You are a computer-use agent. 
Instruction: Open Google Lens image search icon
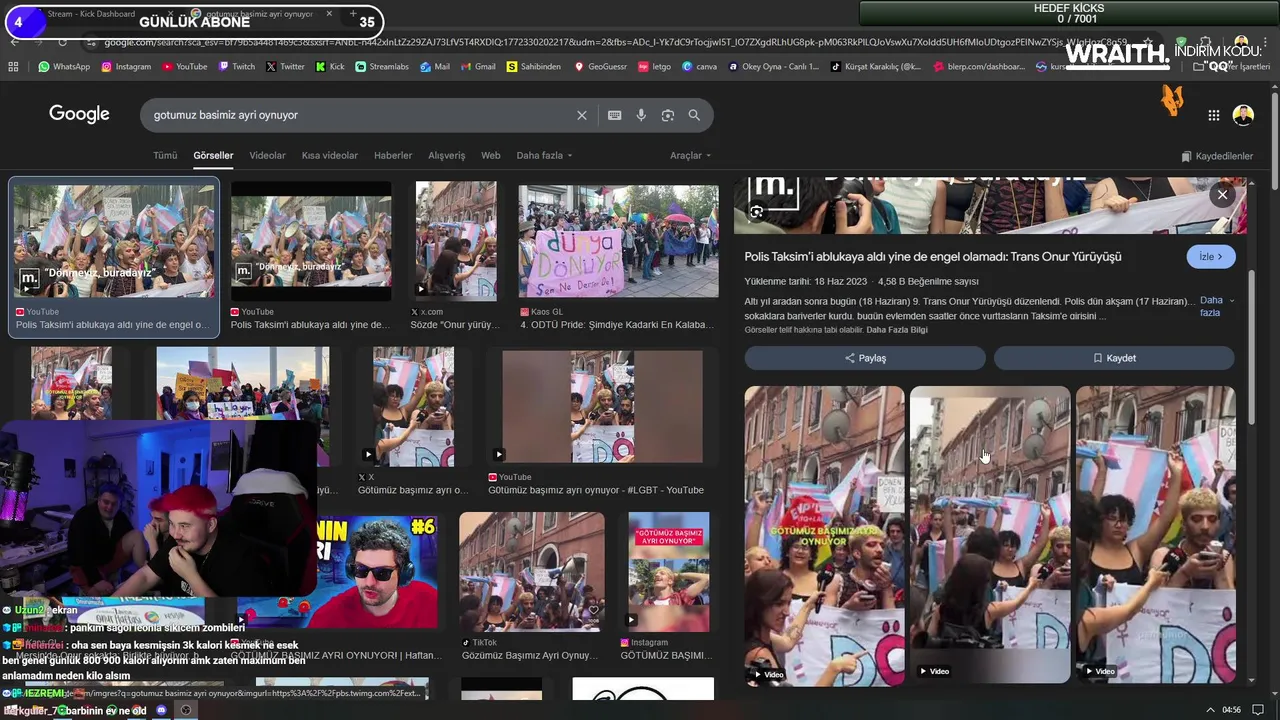(668, 115)
